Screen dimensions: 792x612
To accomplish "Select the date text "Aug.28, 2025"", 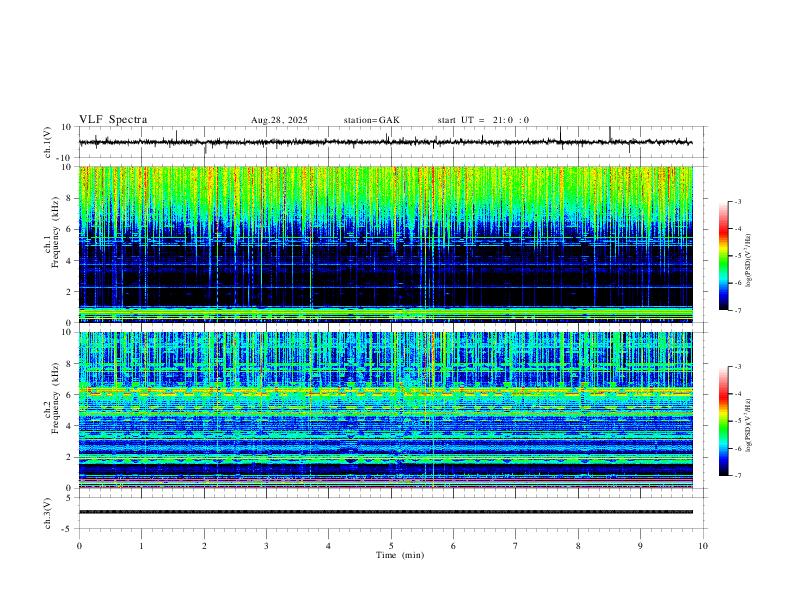I will [x=279, y=120].
